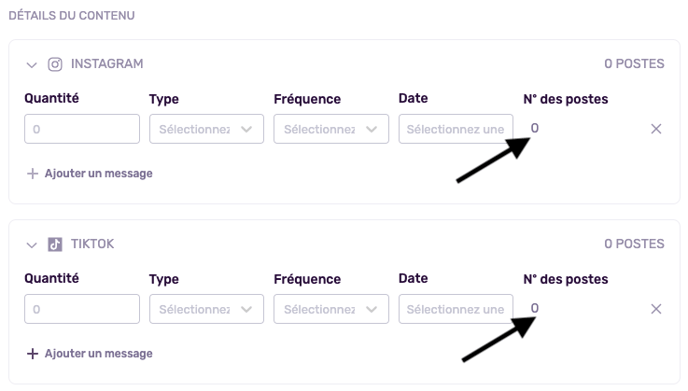
Task: Remove the Instagram post row
Action: pyautogui.click(x=656, y=129)
